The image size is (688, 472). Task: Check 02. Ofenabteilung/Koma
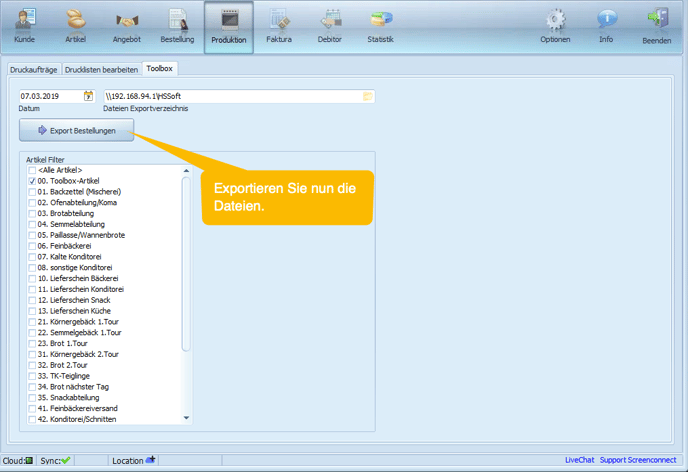(32, 203)
